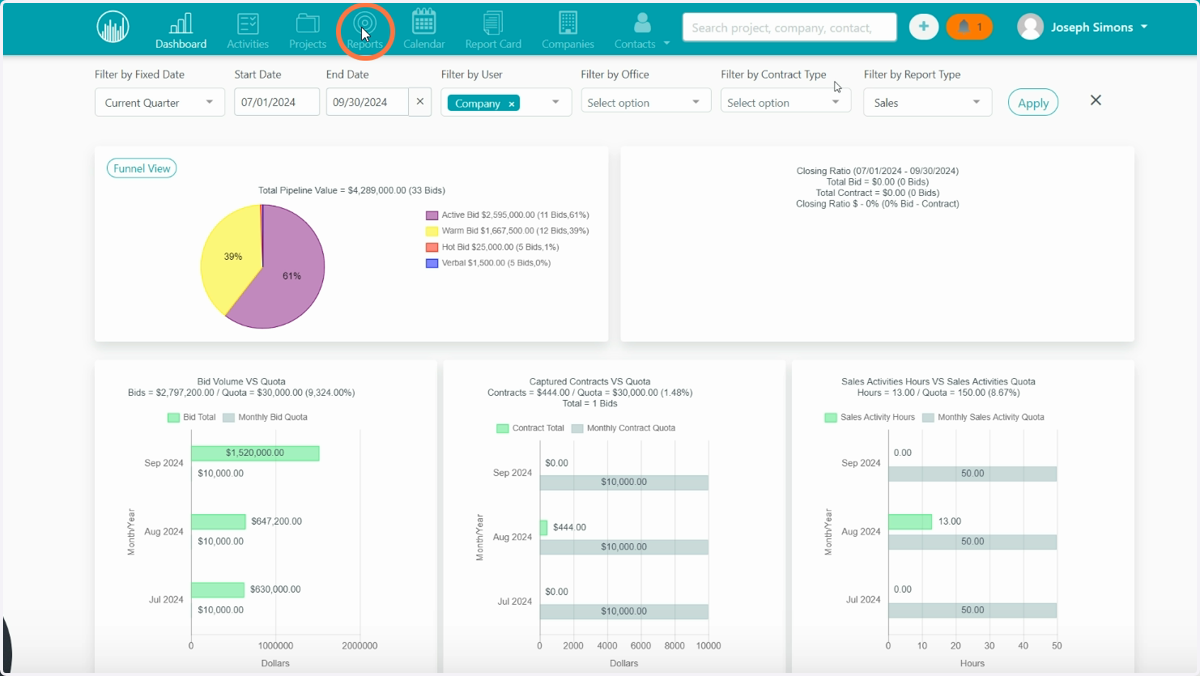Click the Total Contract = $0.00 line
This screenshot has width=1200, height=676.
pyautogui.click(x=877, y=193)
